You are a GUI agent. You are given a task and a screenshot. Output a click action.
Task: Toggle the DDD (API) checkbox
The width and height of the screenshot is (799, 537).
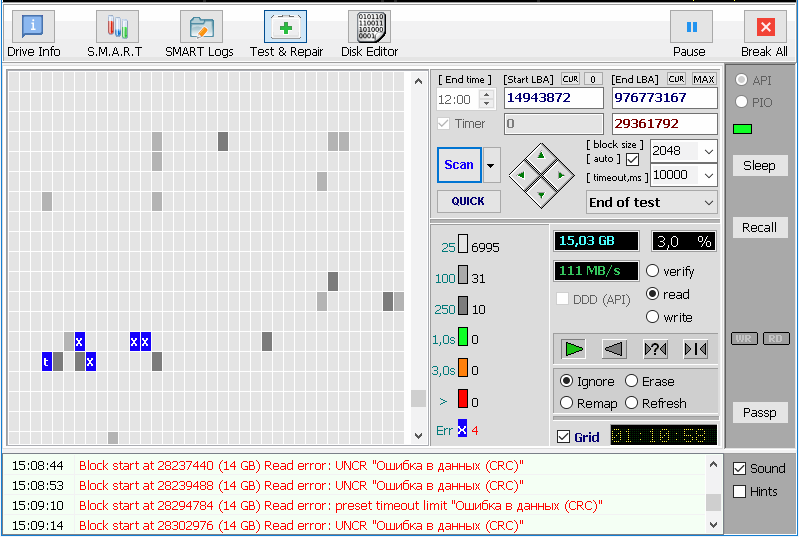pyautogui.click(x=562, y=299)
